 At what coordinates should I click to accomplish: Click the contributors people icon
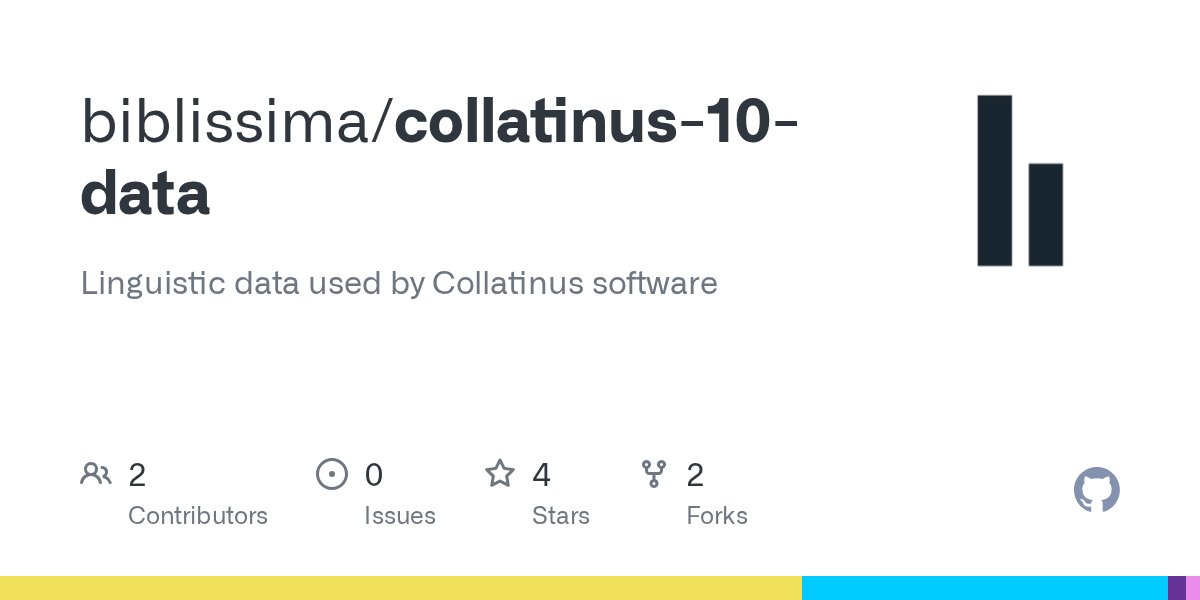pyautogui.click(x=96, y=474)
